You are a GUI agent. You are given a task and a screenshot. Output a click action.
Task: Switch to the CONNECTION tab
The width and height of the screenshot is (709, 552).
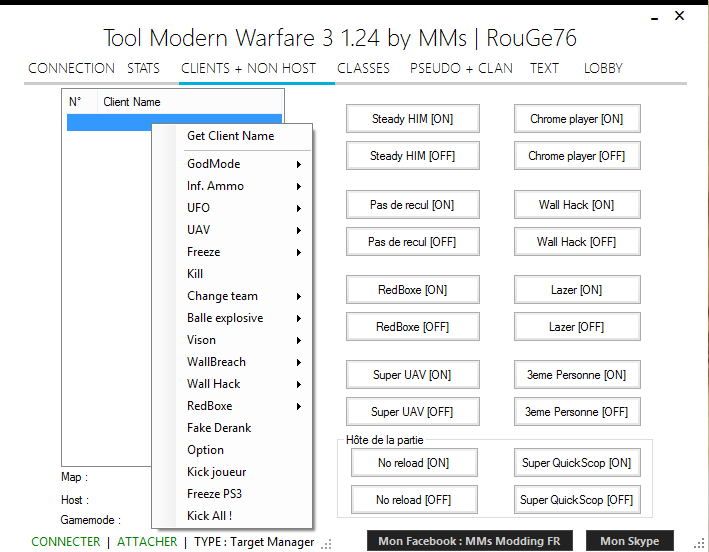pos(71,68)
